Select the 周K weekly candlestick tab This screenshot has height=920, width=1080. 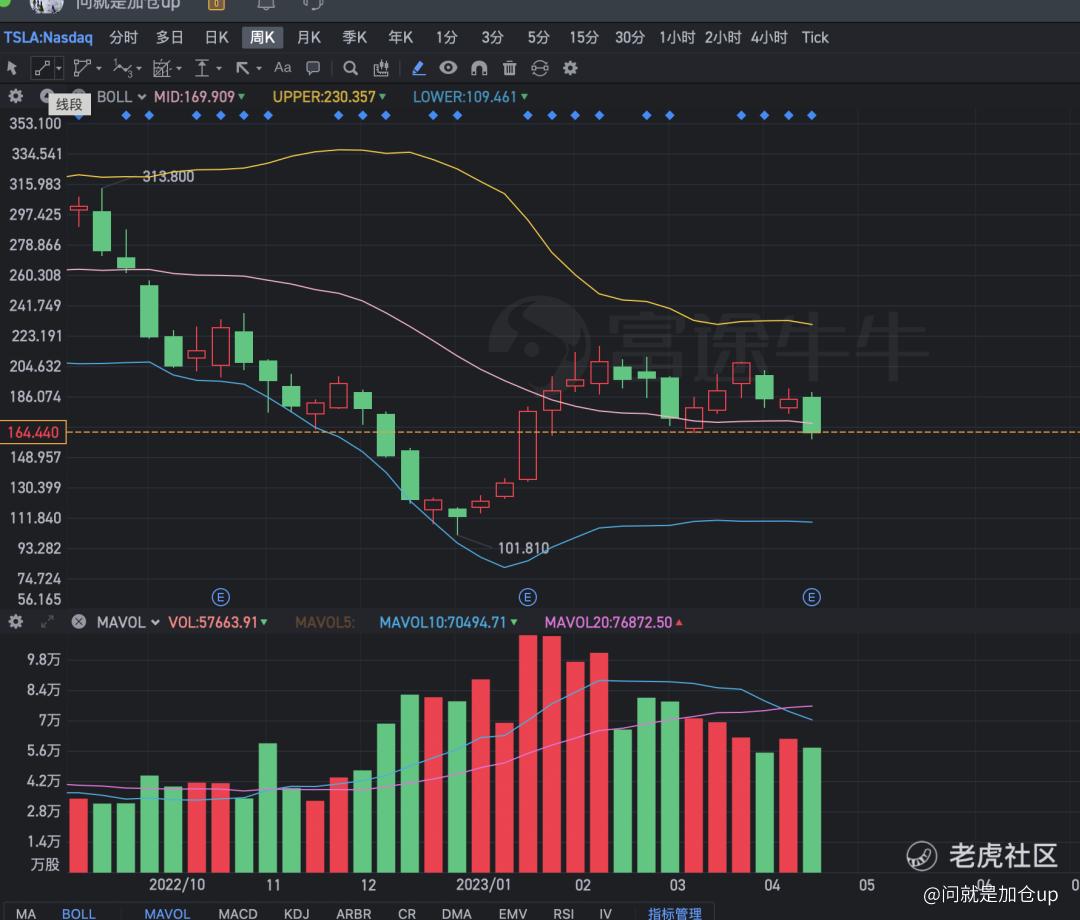[262, 37]
